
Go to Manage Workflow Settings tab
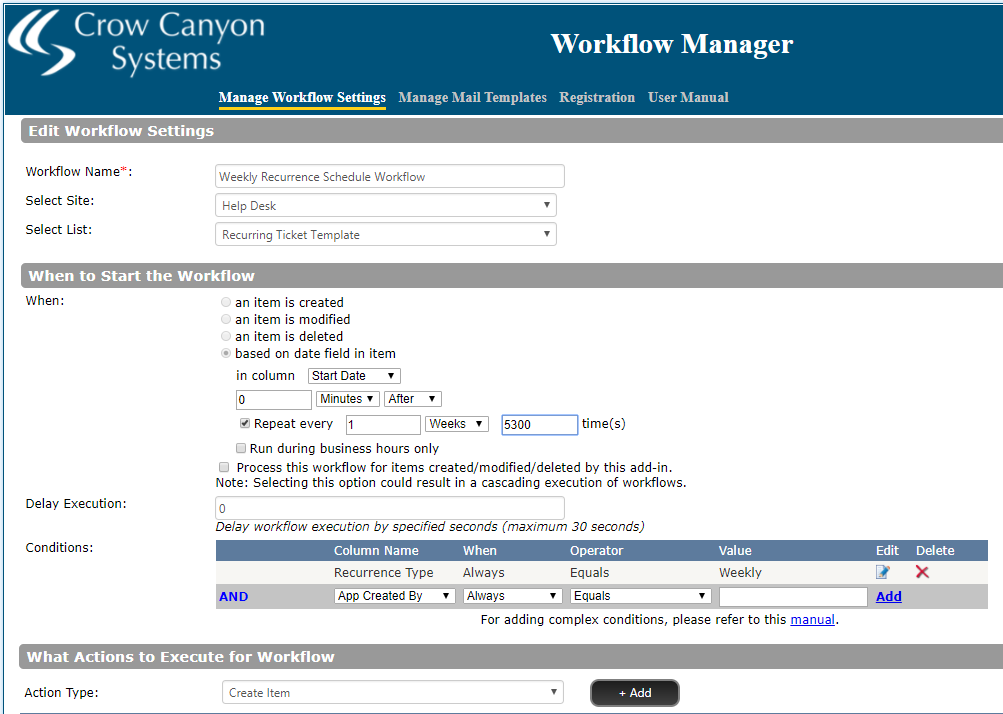[x=302, y=97]
